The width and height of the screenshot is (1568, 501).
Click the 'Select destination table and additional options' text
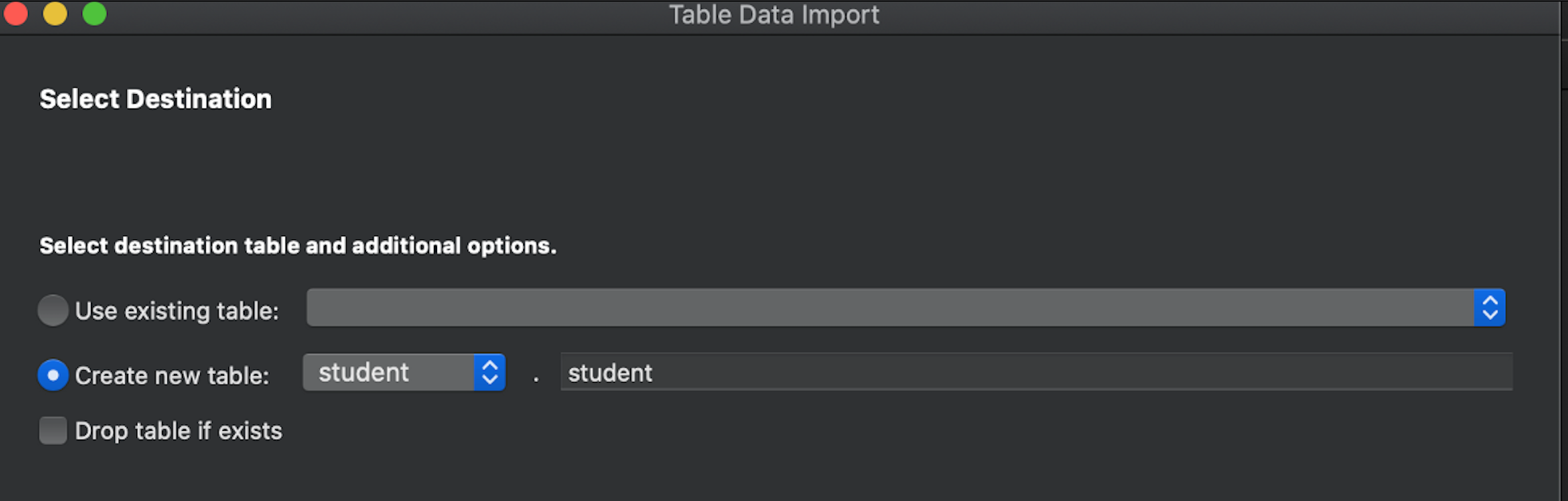coord(297,246)
